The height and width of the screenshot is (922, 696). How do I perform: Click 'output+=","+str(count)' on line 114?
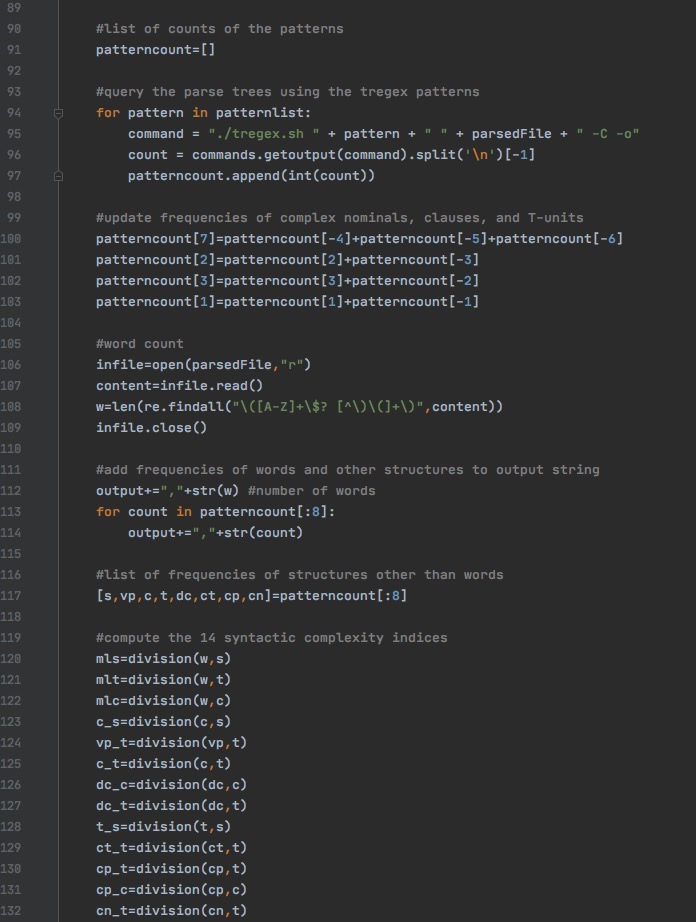tap(215, 533)
